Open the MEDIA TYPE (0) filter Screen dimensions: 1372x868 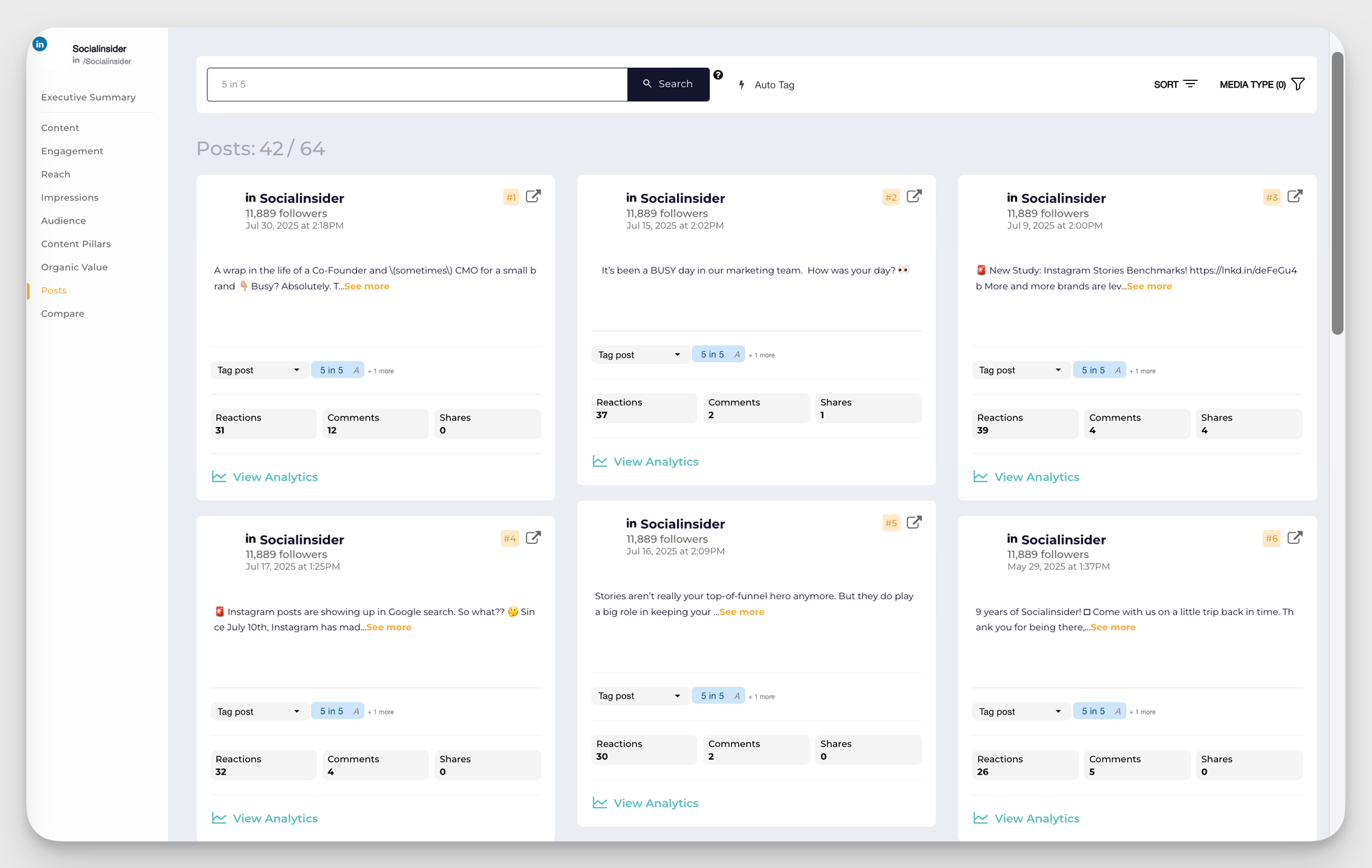(x=1262, y=84)
